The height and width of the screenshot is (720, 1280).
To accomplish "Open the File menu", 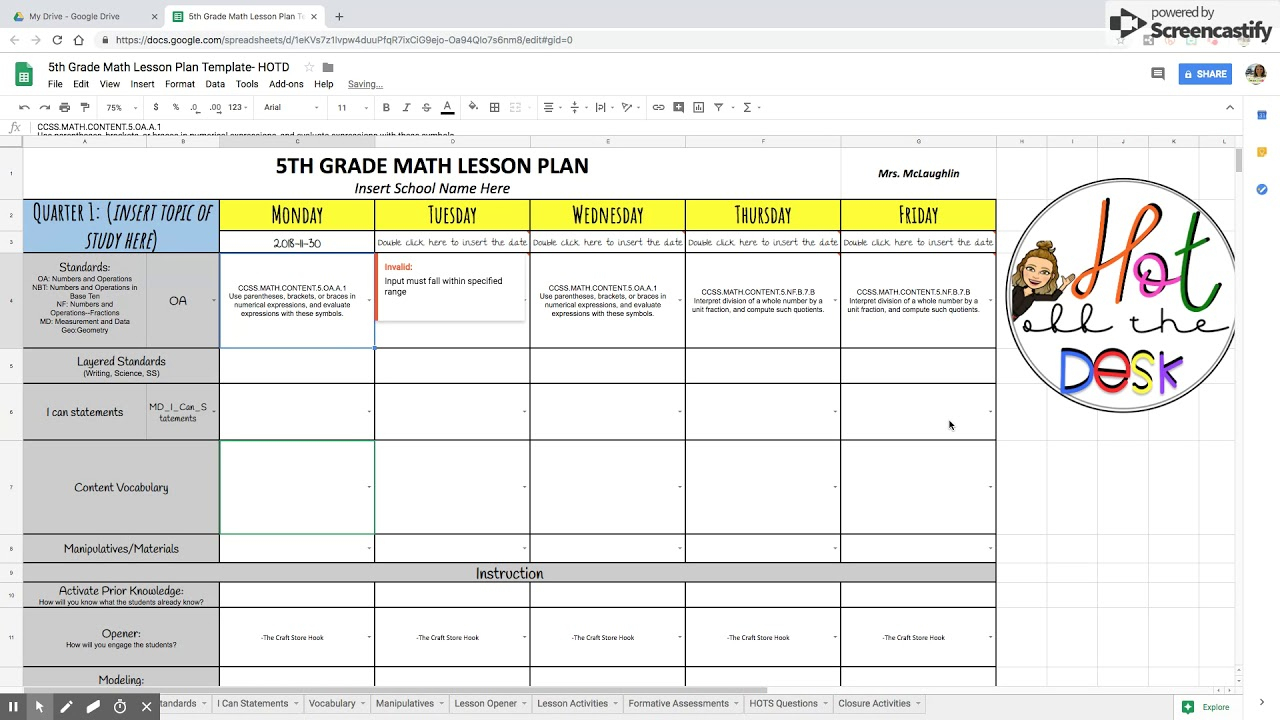I will (x=55, y=84).
